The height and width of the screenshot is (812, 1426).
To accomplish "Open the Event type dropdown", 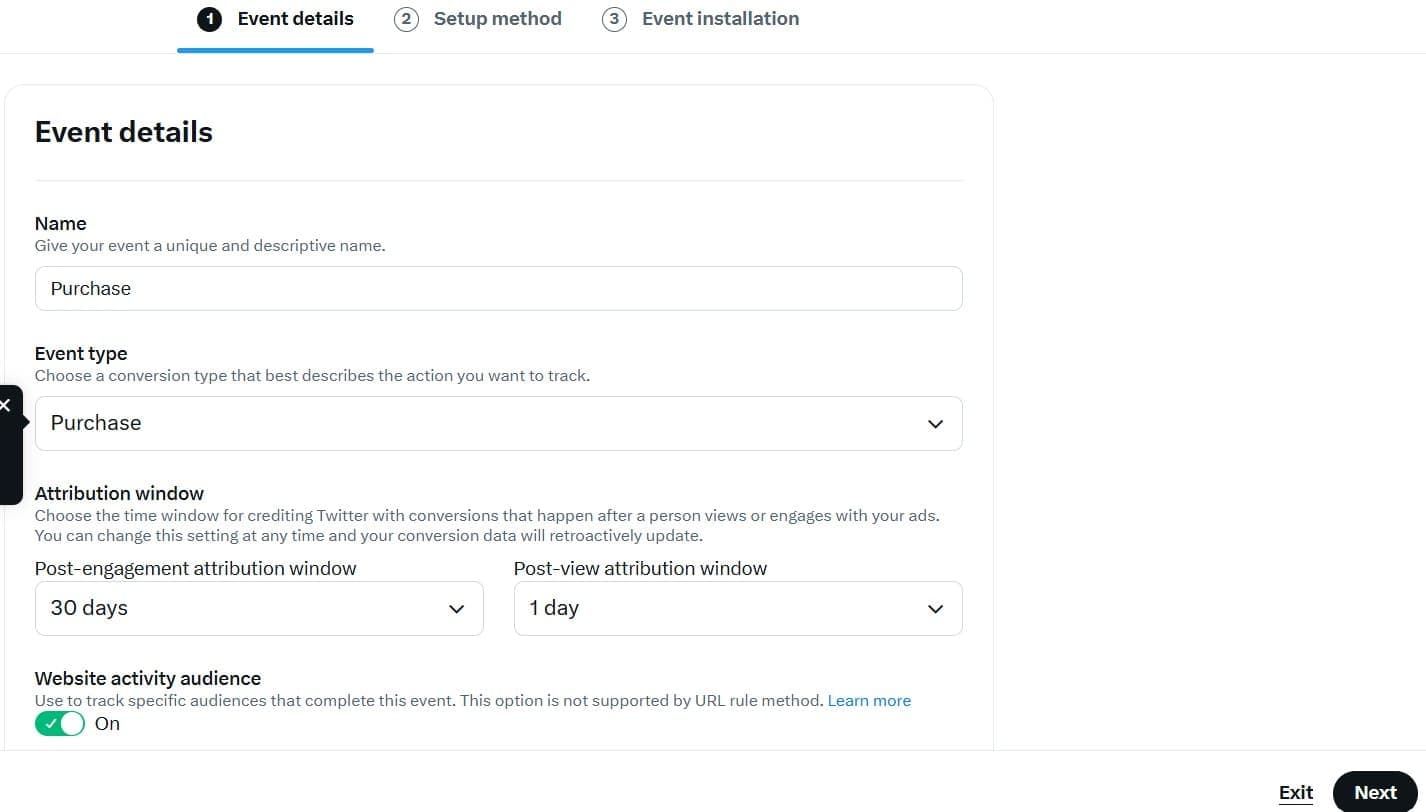I will [x=498, y=423].
